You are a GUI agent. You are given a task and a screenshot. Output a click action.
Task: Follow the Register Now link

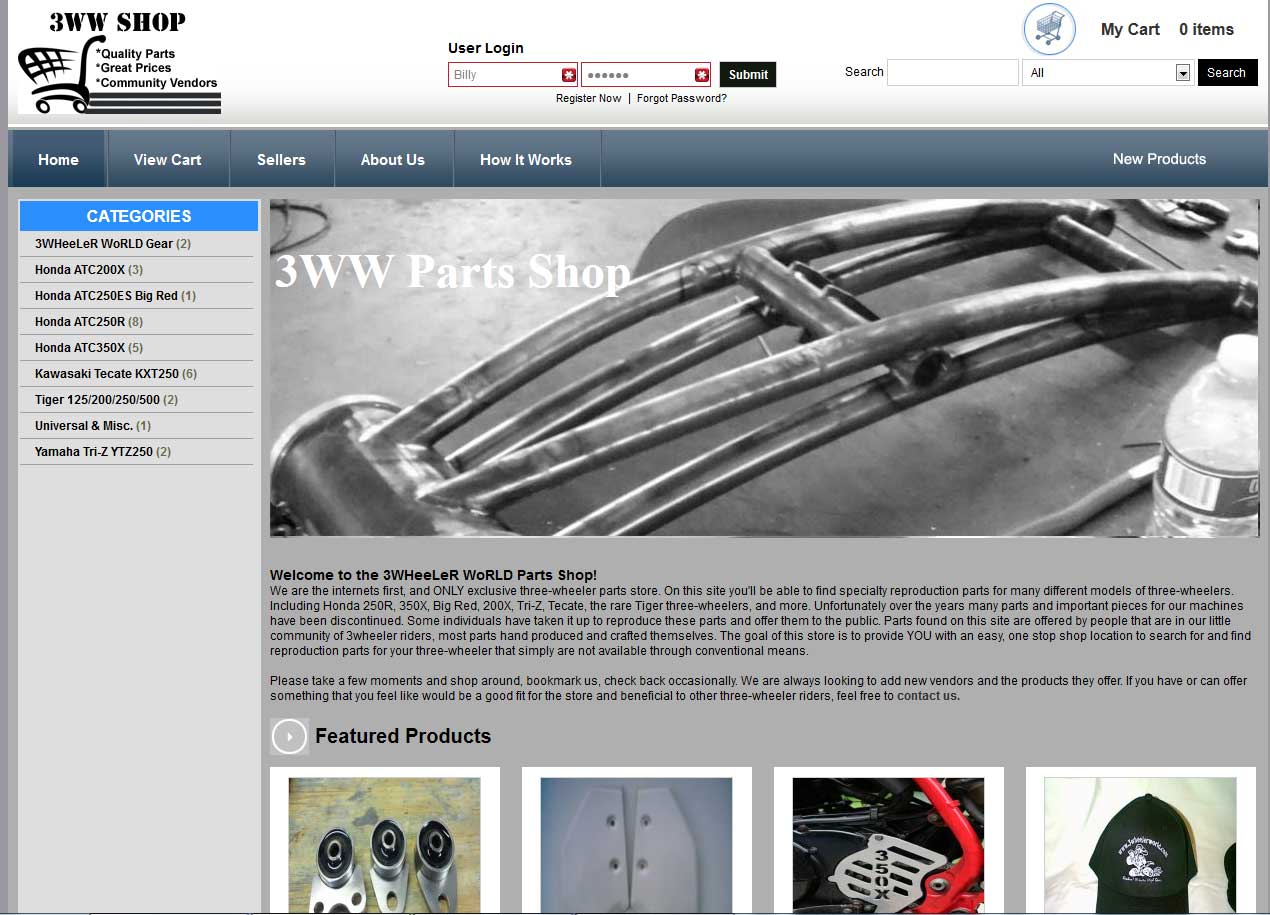588,99
